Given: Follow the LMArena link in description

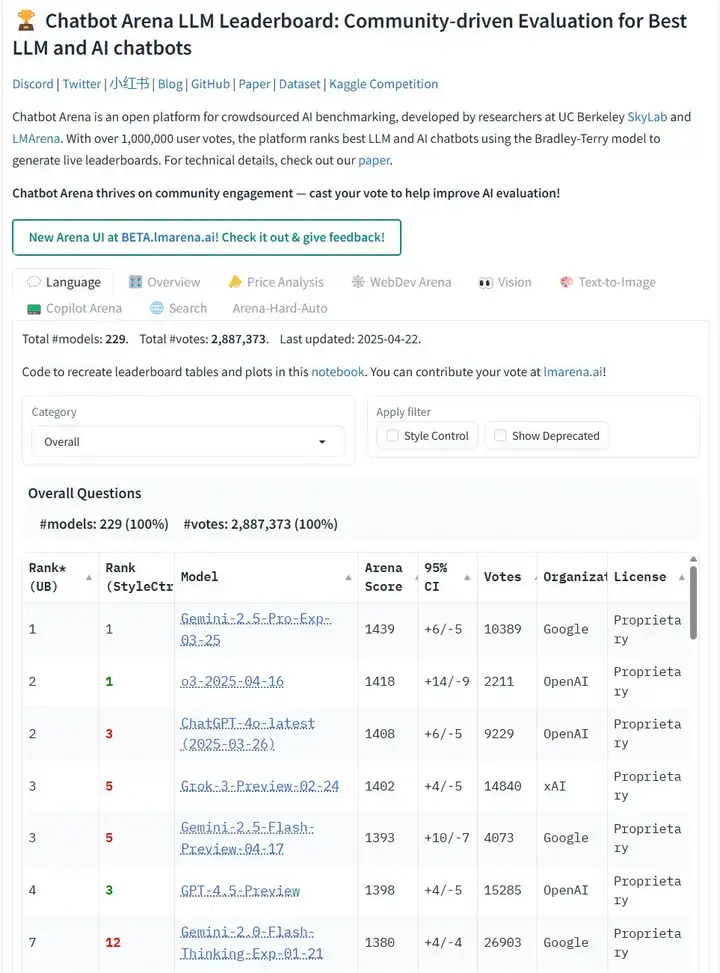Looking at the screenshot, I should [x=36, y=138].
